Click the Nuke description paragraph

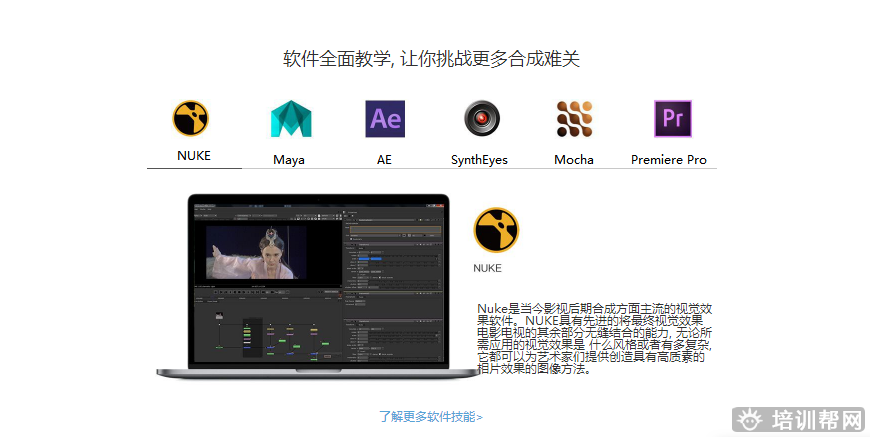594,338
